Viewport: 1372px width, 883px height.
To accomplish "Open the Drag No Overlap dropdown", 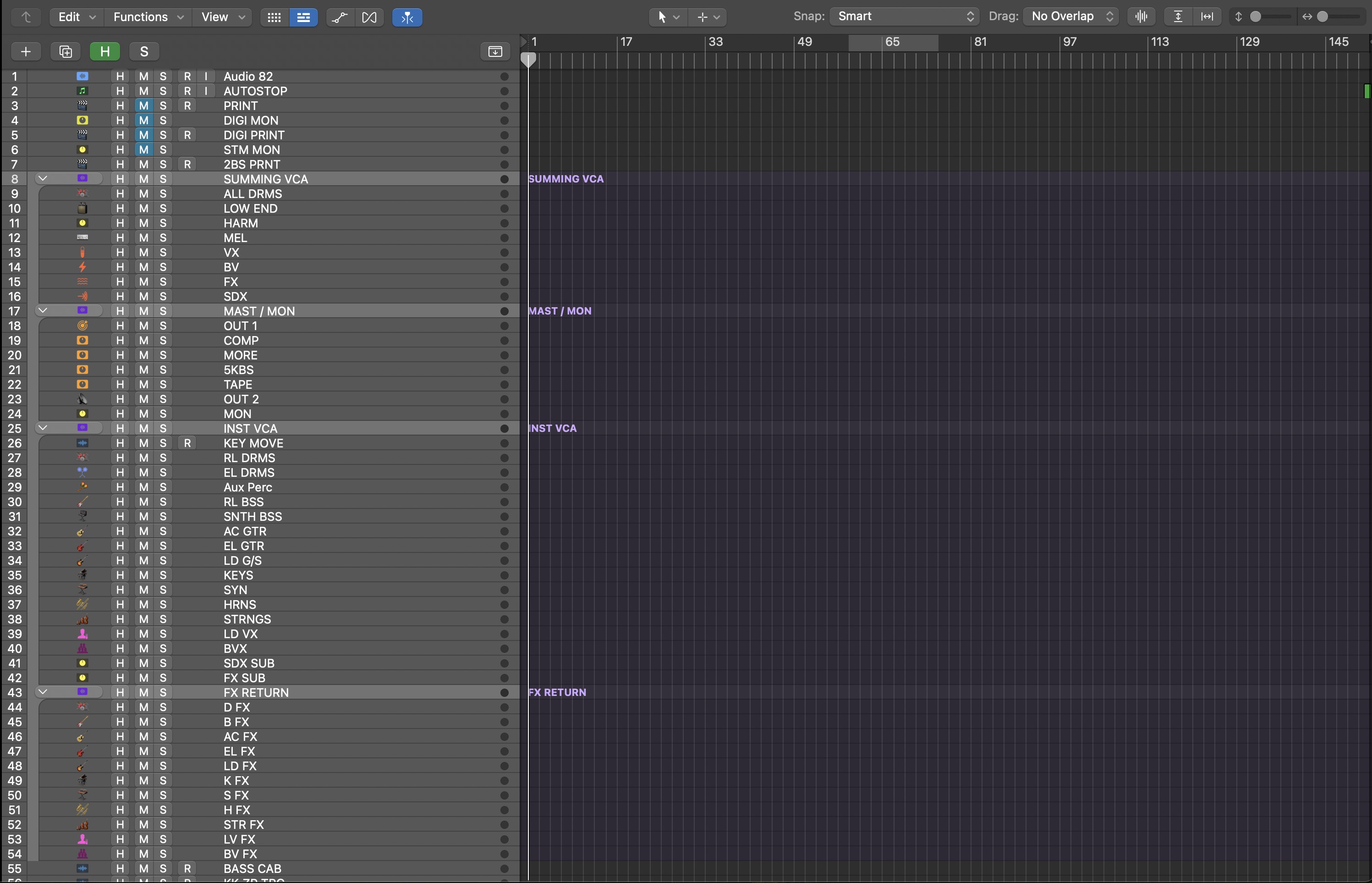I will [1070, 17].
